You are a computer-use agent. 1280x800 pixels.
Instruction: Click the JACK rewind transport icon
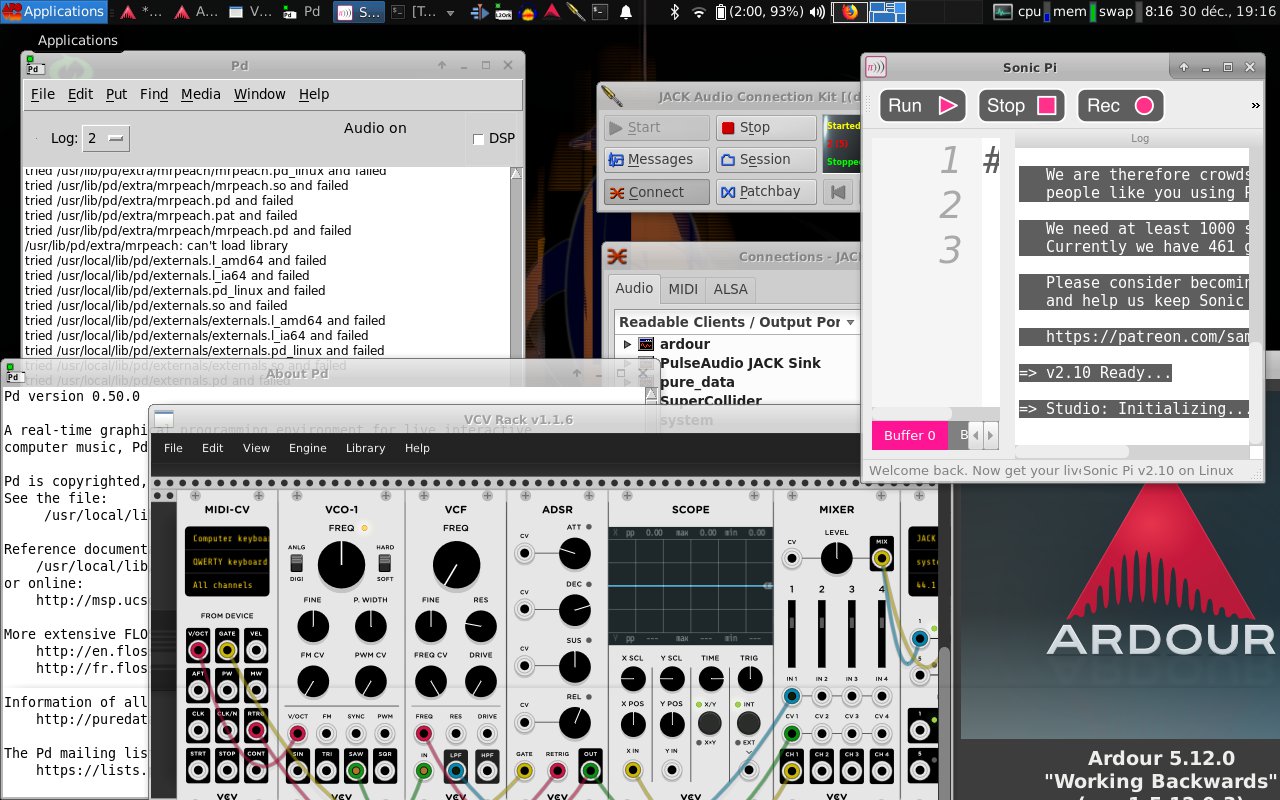(840, 192)
